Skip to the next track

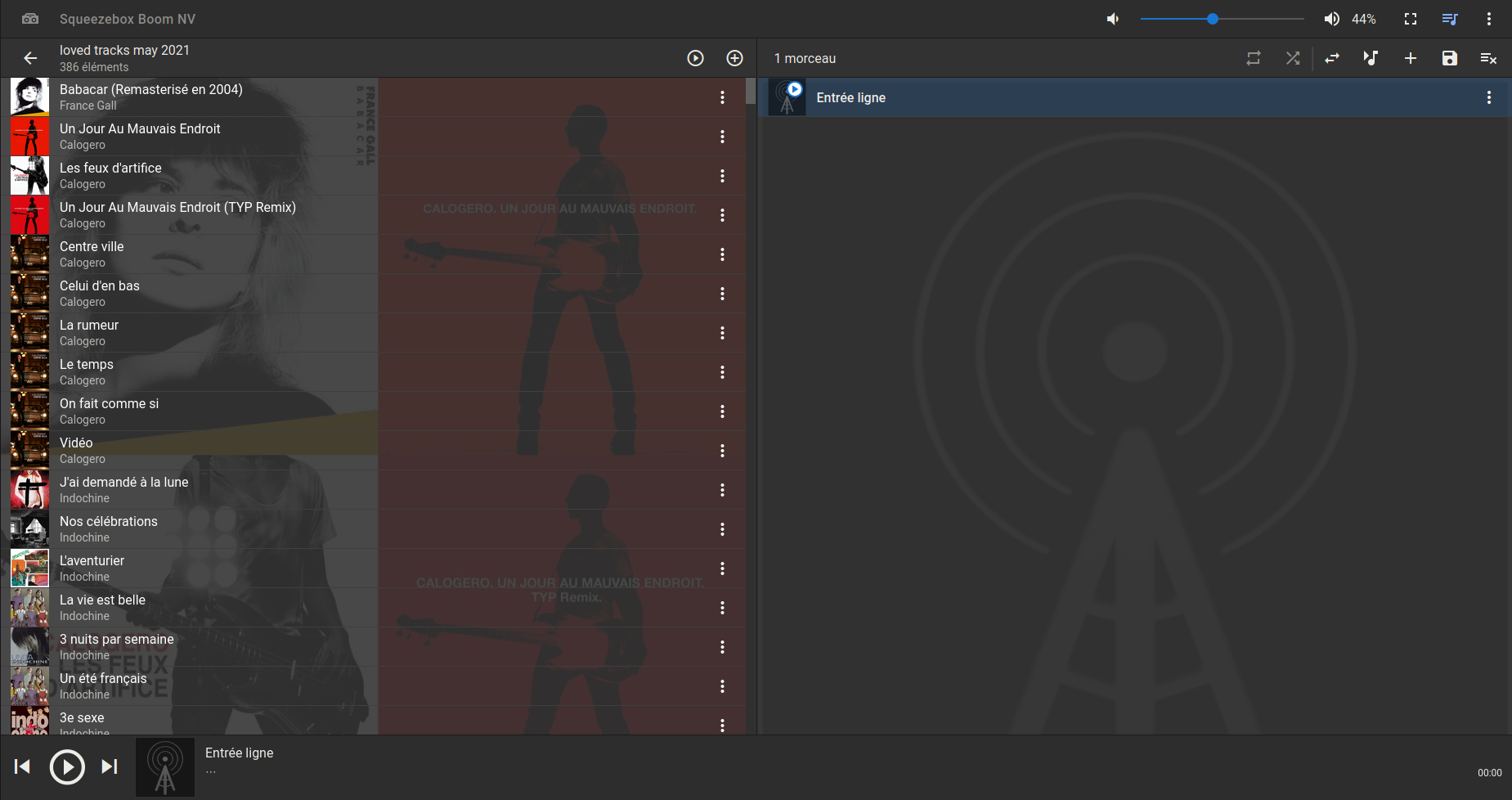[x=110, y=766]
